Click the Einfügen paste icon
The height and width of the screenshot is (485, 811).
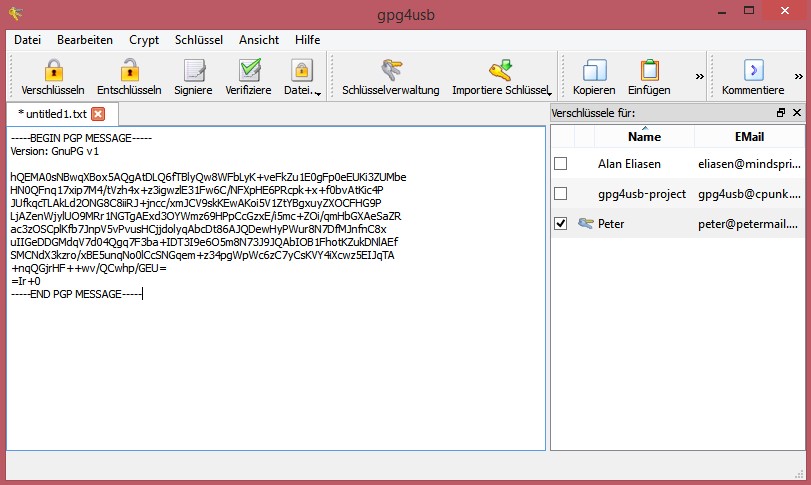pyautogui.click(x=649, y=71)
